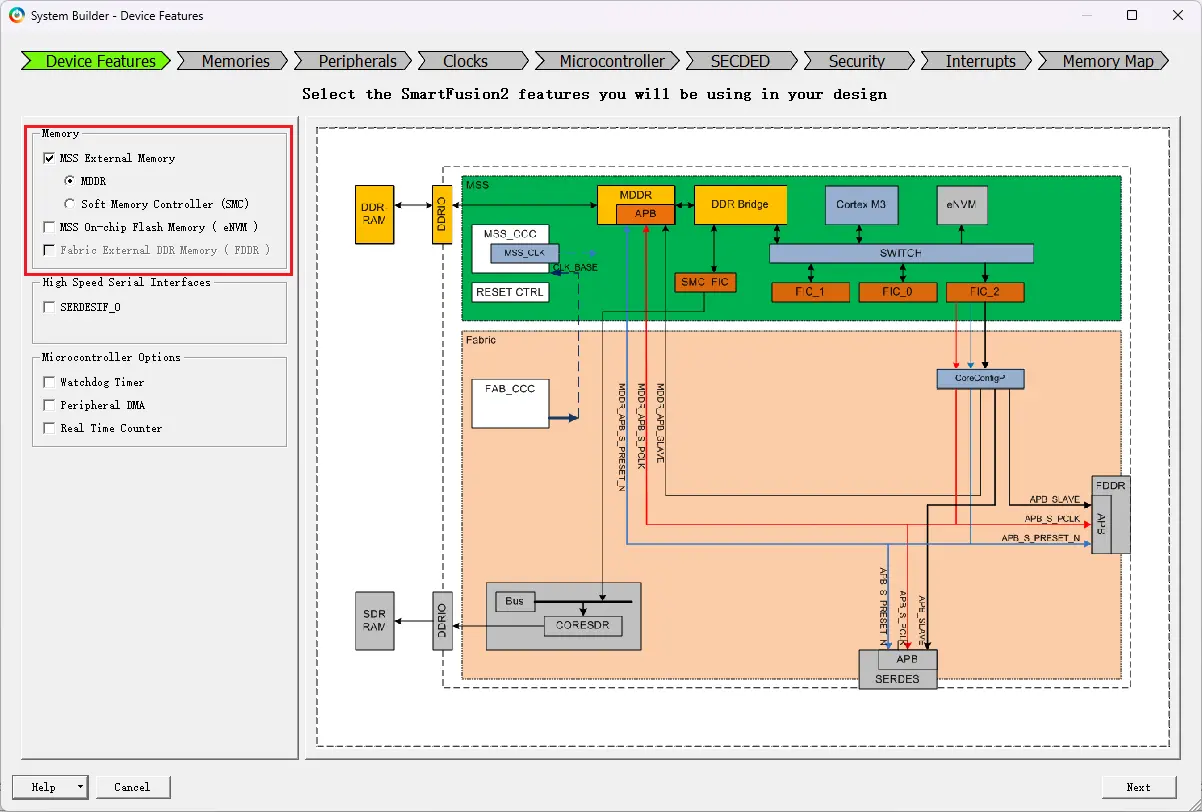Click the DDR RAM block
Viewport: 1202px width, 812px height.
[x=375, y=214]
